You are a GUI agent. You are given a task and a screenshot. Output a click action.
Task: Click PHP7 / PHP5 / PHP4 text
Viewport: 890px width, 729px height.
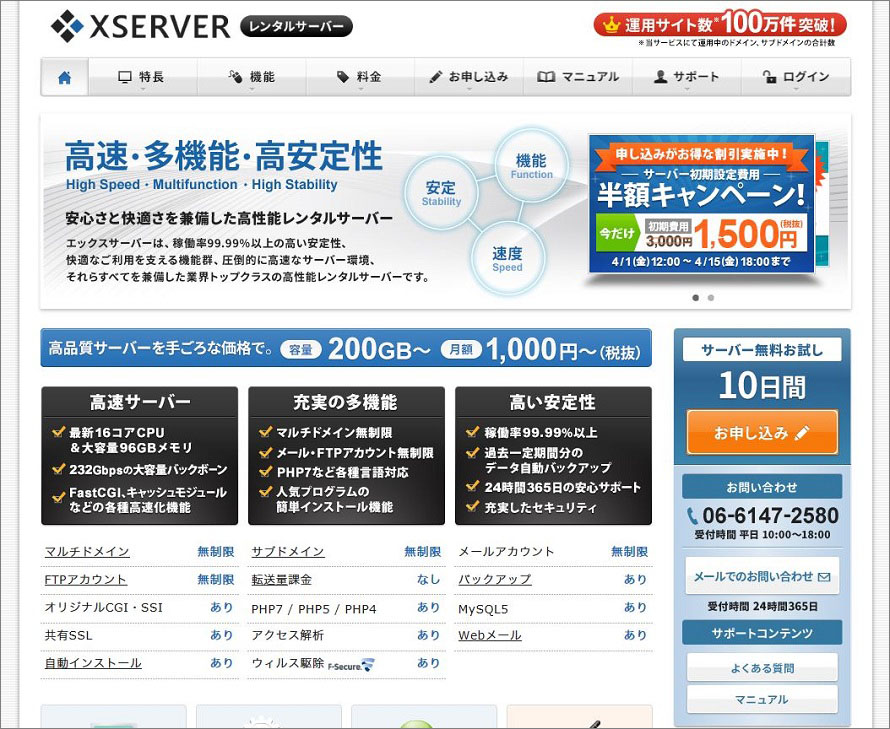pos(314,609)
